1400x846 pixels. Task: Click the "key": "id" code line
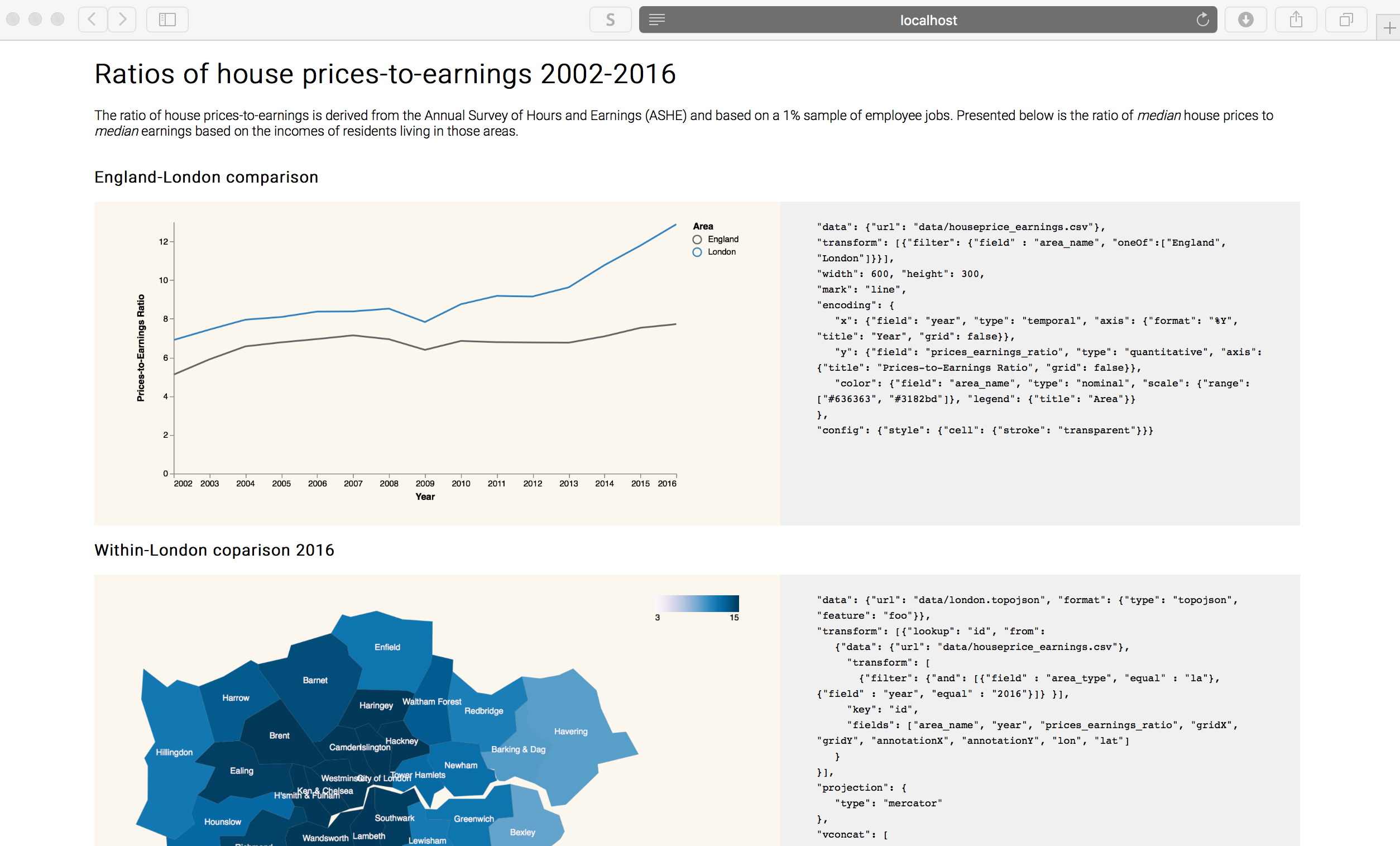[x=882, y=709]
